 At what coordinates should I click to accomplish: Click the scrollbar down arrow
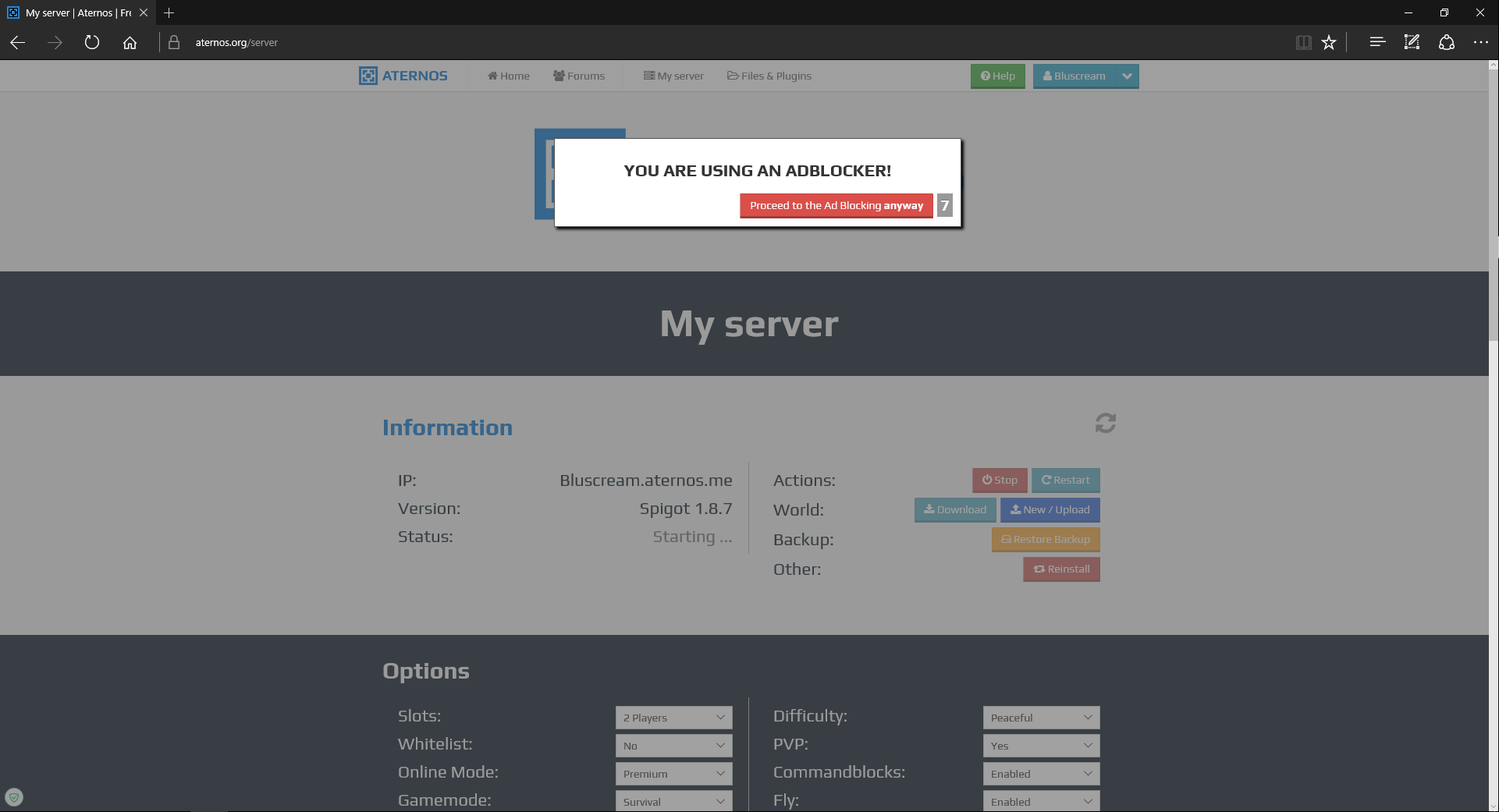click(1494, 806)
